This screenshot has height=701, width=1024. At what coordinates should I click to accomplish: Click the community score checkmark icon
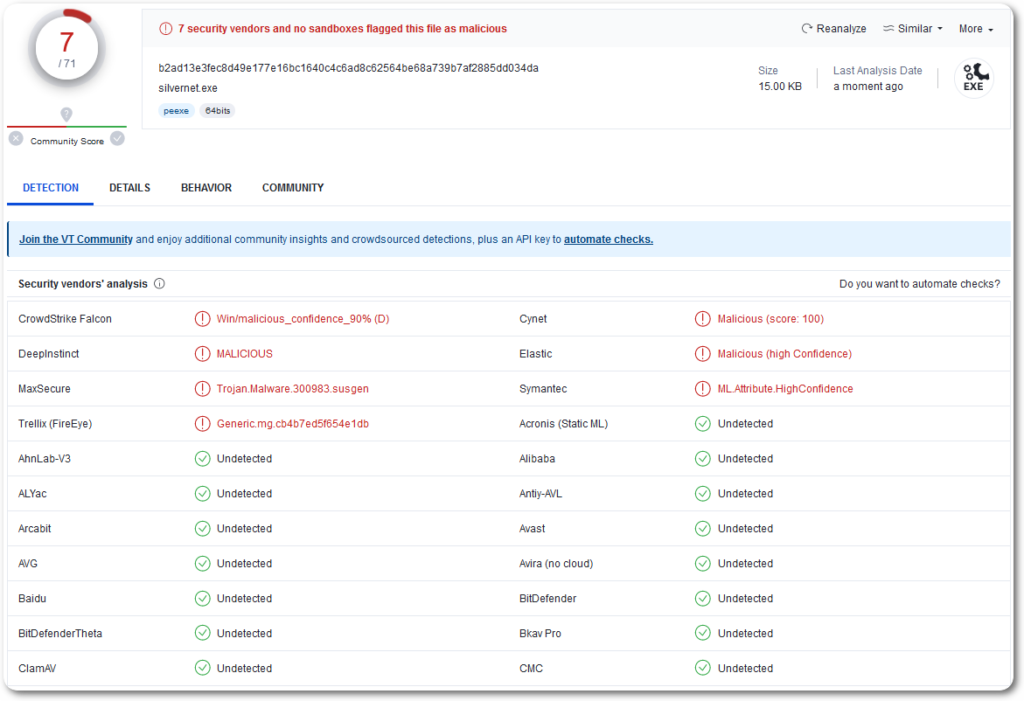coord(117,139)
